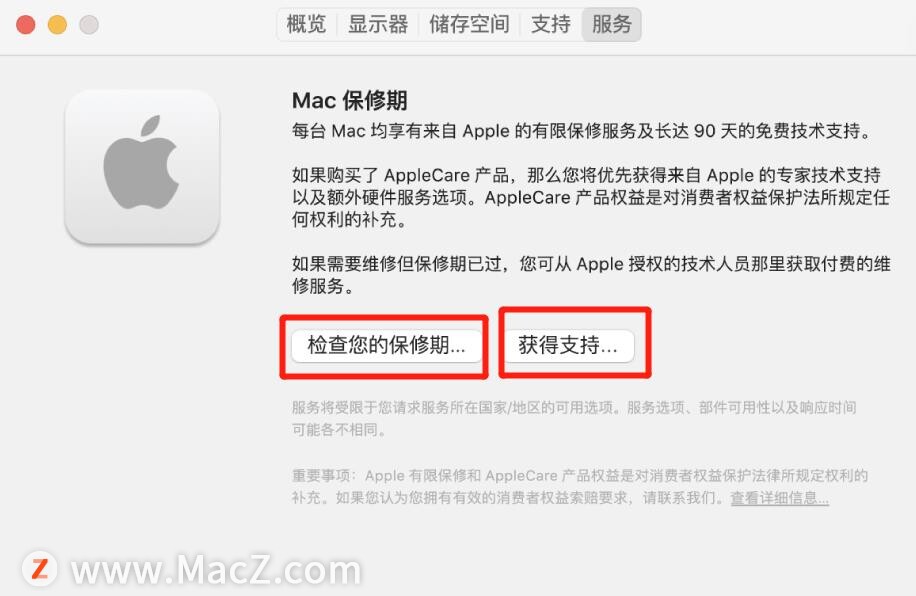This screenshot has width=916, height=596.
Task: Open the 显示器 tab
Action: click(378, 25)
